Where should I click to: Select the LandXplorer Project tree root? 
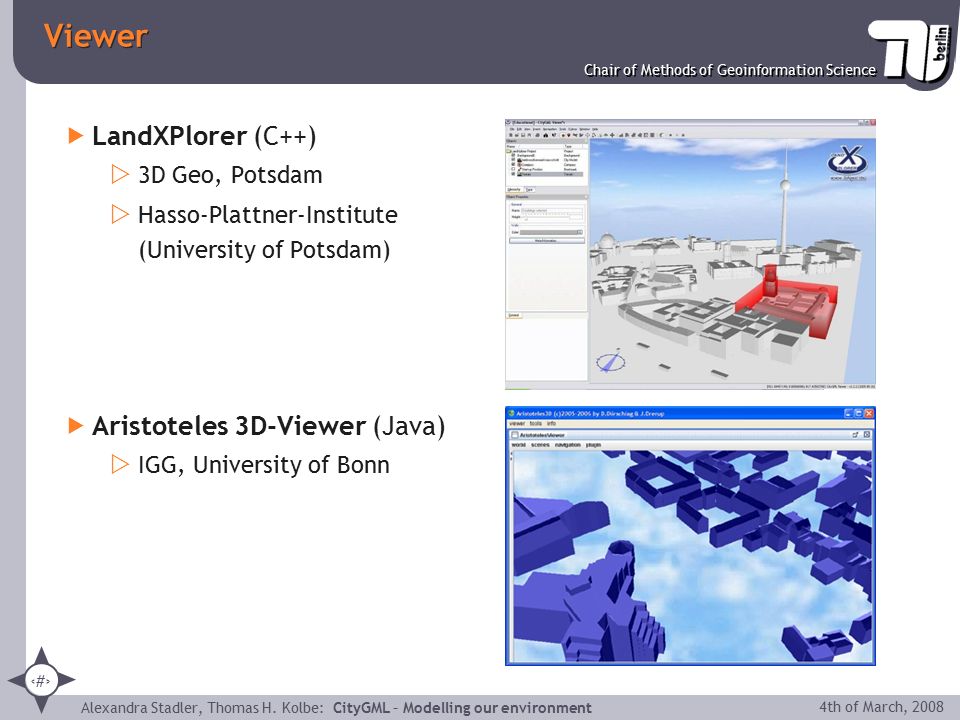[522, 151]
